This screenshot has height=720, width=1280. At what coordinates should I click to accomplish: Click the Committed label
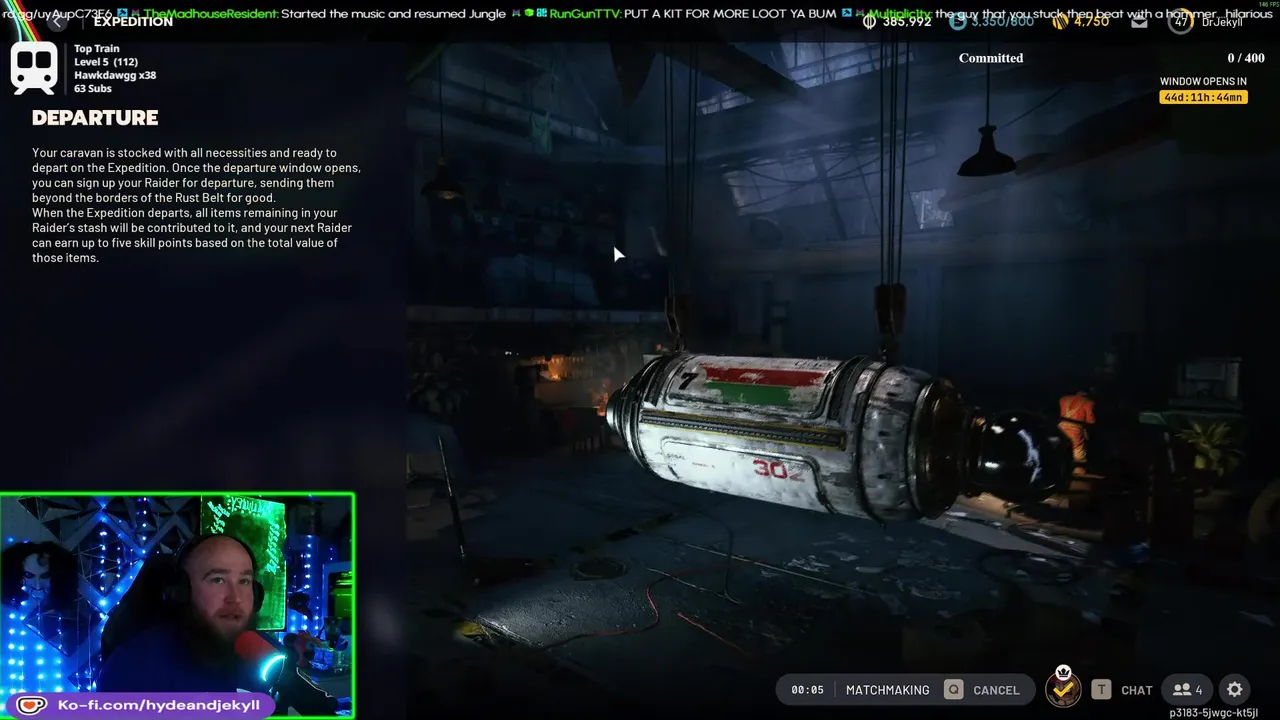click(991, 58)
